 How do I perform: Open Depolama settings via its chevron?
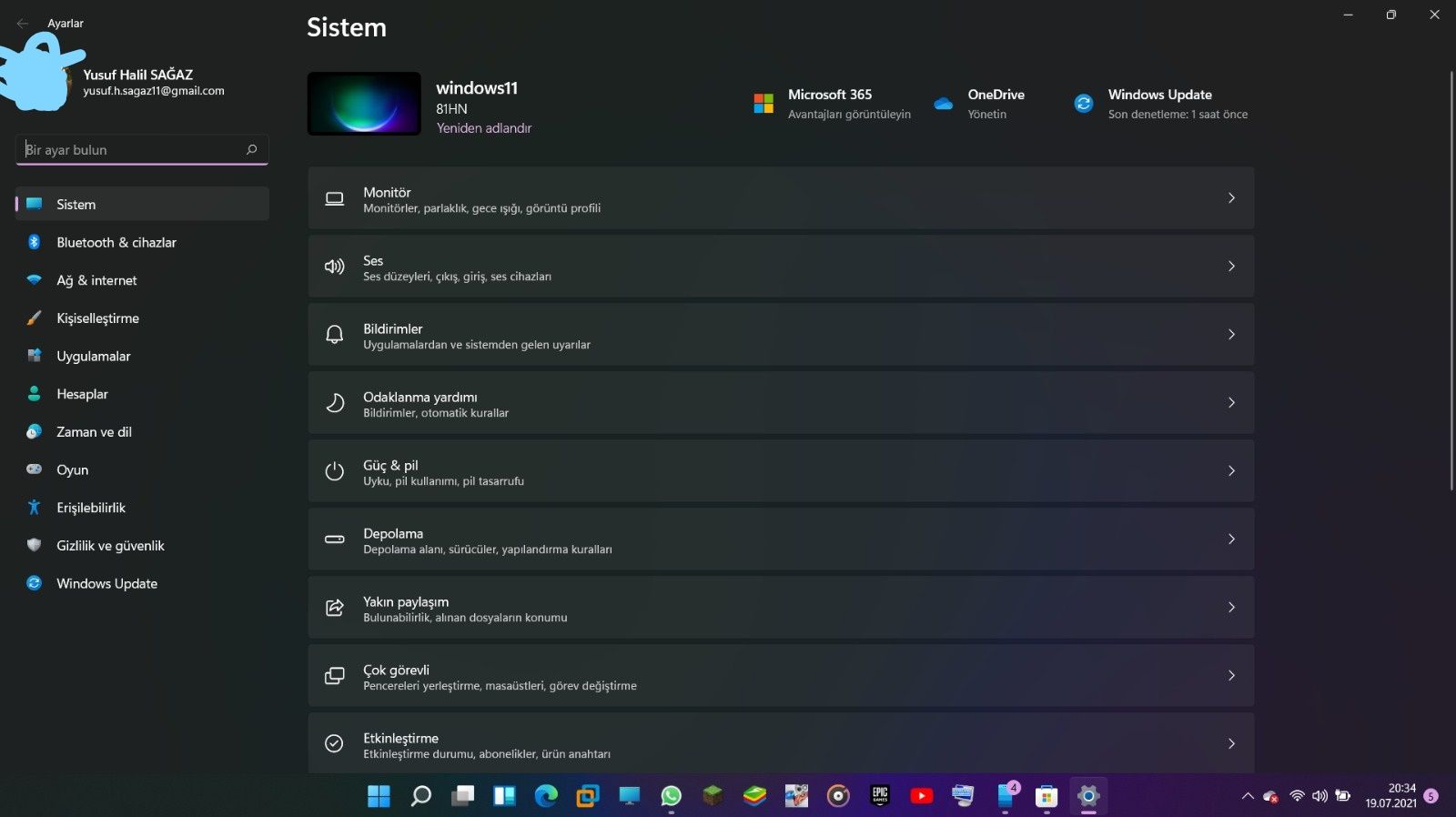[1231, 540]
